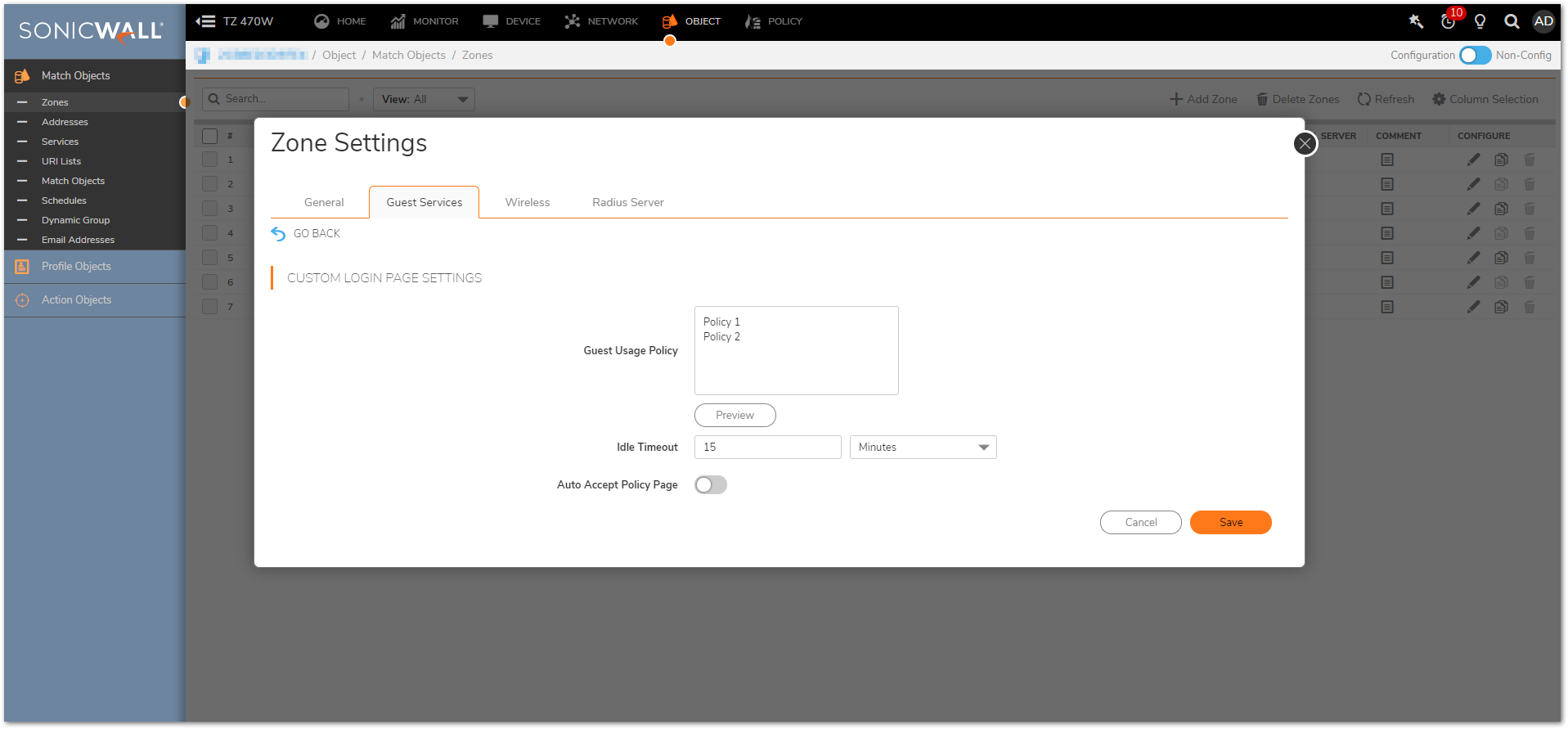
Task: Click the search magnifier icon in top bar
Action: [x=1512, y=22]
